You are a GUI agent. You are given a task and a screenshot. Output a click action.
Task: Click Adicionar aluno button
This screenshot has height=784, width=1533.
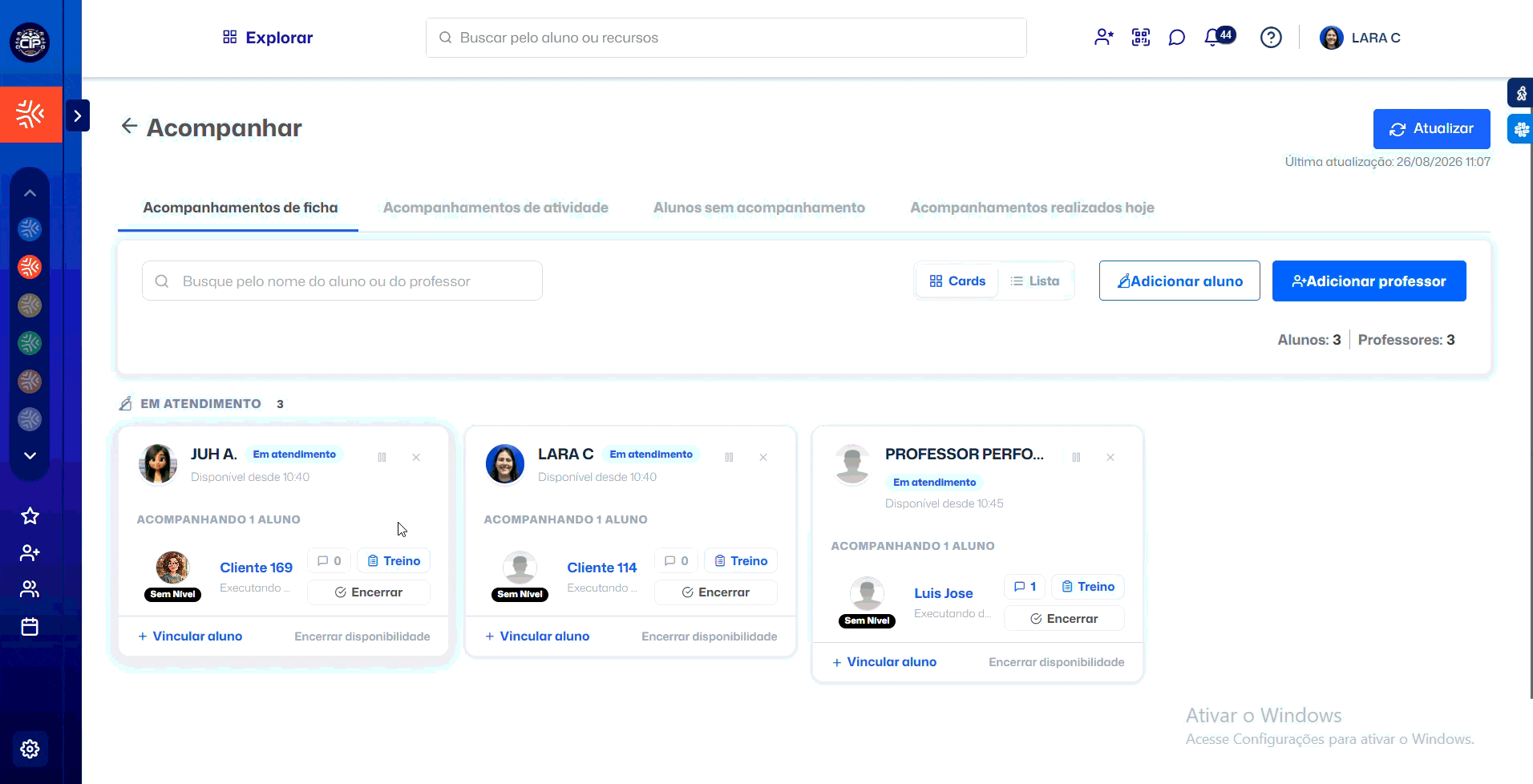click(1179, 281)
